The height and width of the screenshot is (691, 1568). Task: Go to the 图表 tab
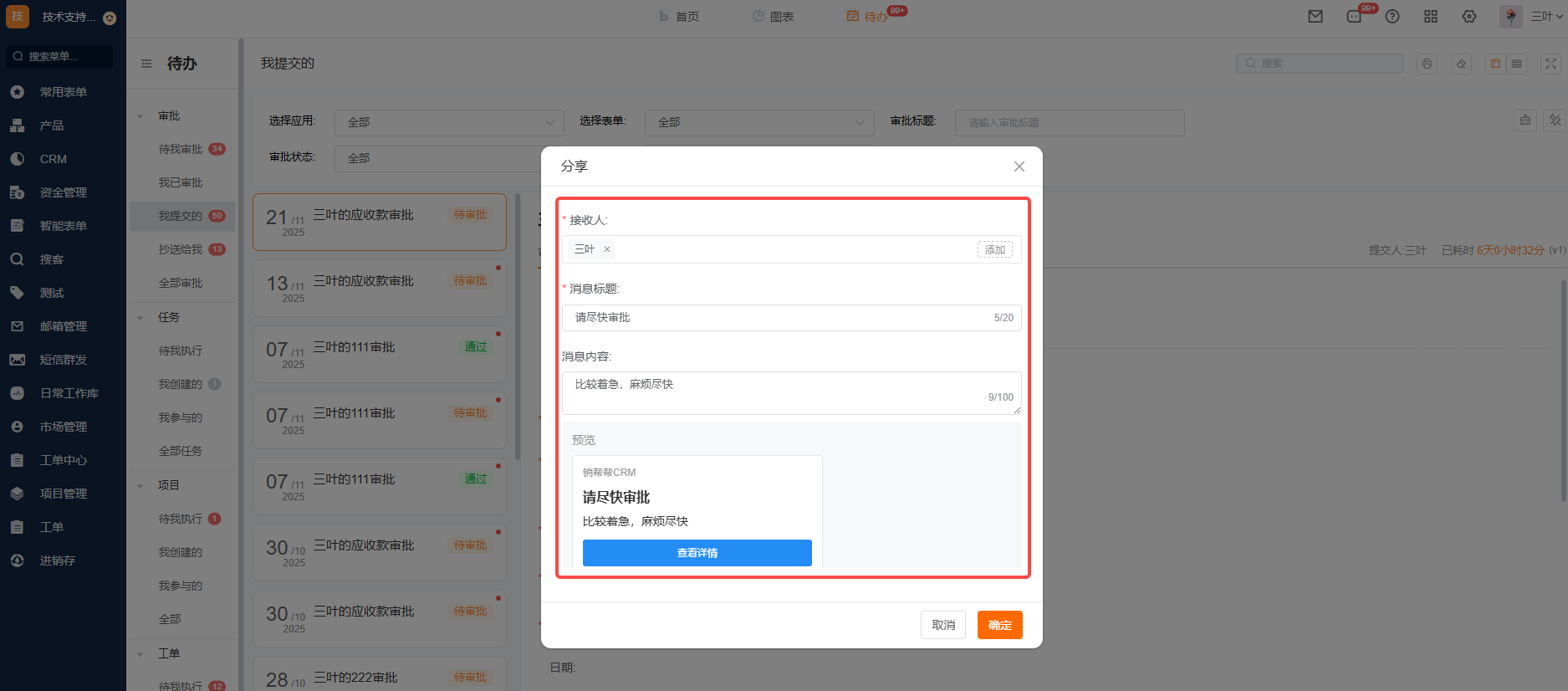click(773, 17)
